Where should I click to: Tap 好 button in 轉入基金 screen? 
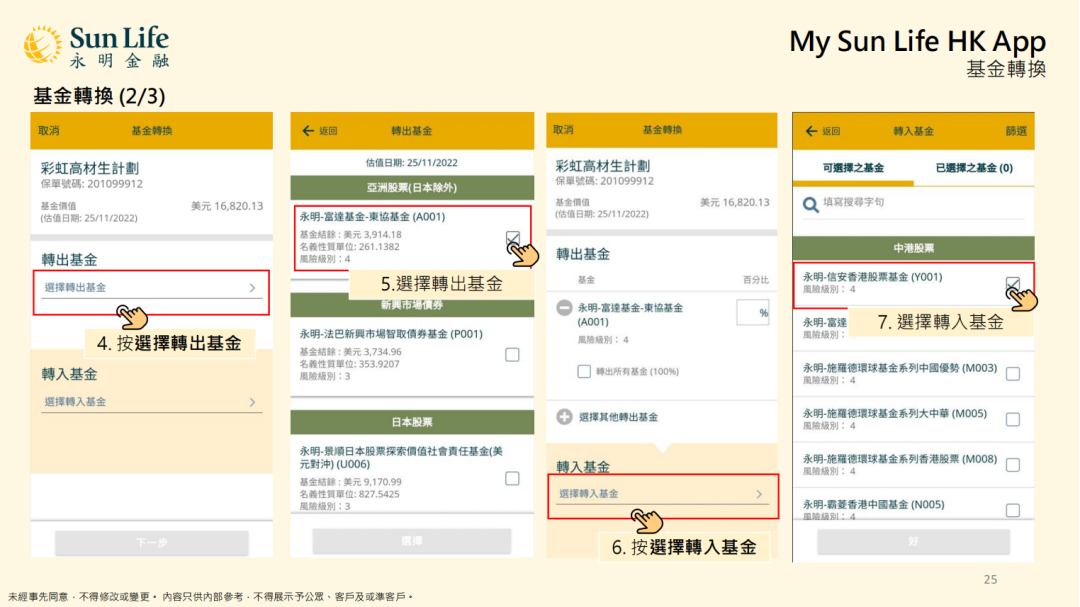(913, 542)
